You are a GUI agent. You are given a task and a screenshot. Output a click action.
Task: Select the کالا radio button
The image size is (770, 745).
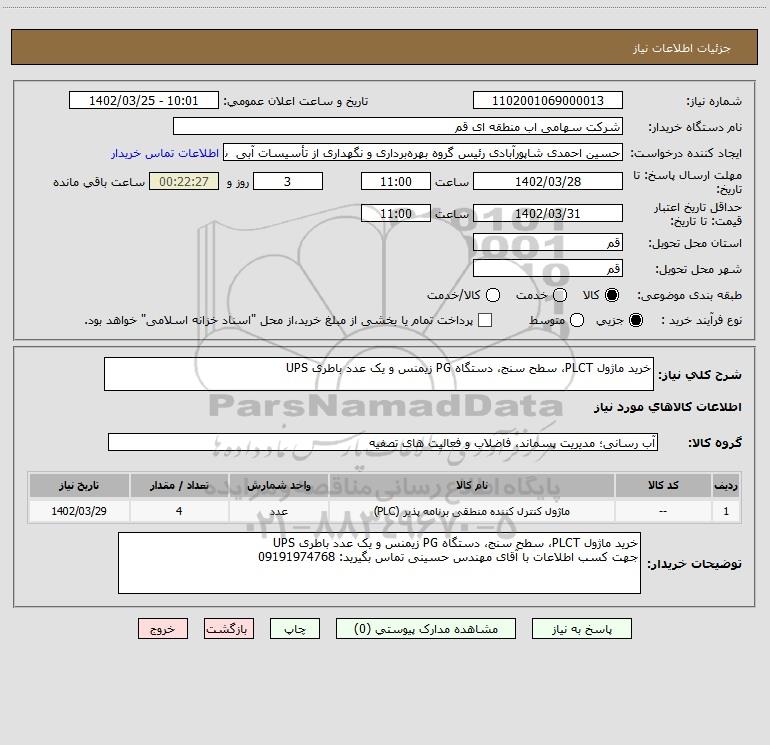click(x=612, y=295)
